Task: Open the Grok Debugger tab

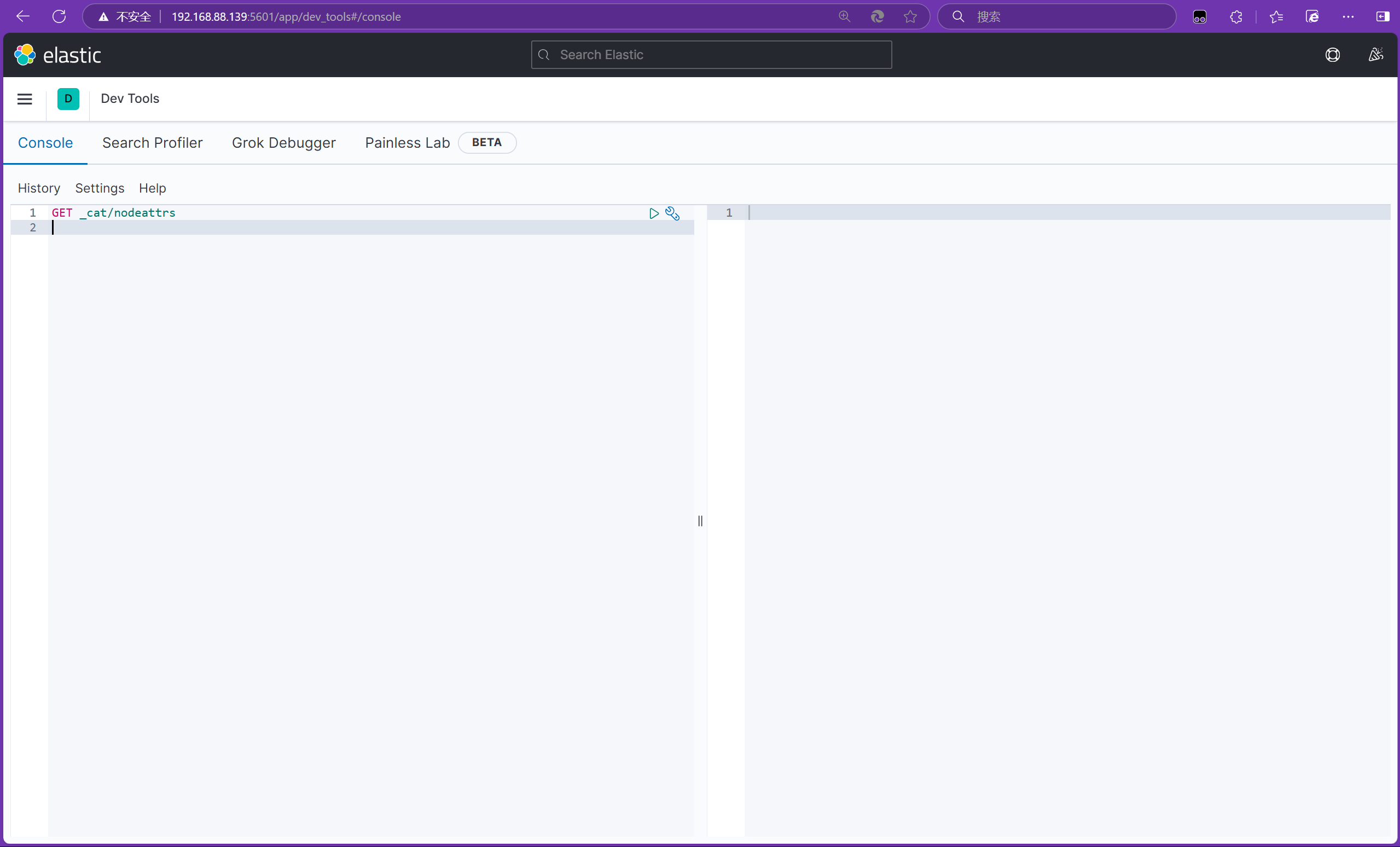Action: 283,143
